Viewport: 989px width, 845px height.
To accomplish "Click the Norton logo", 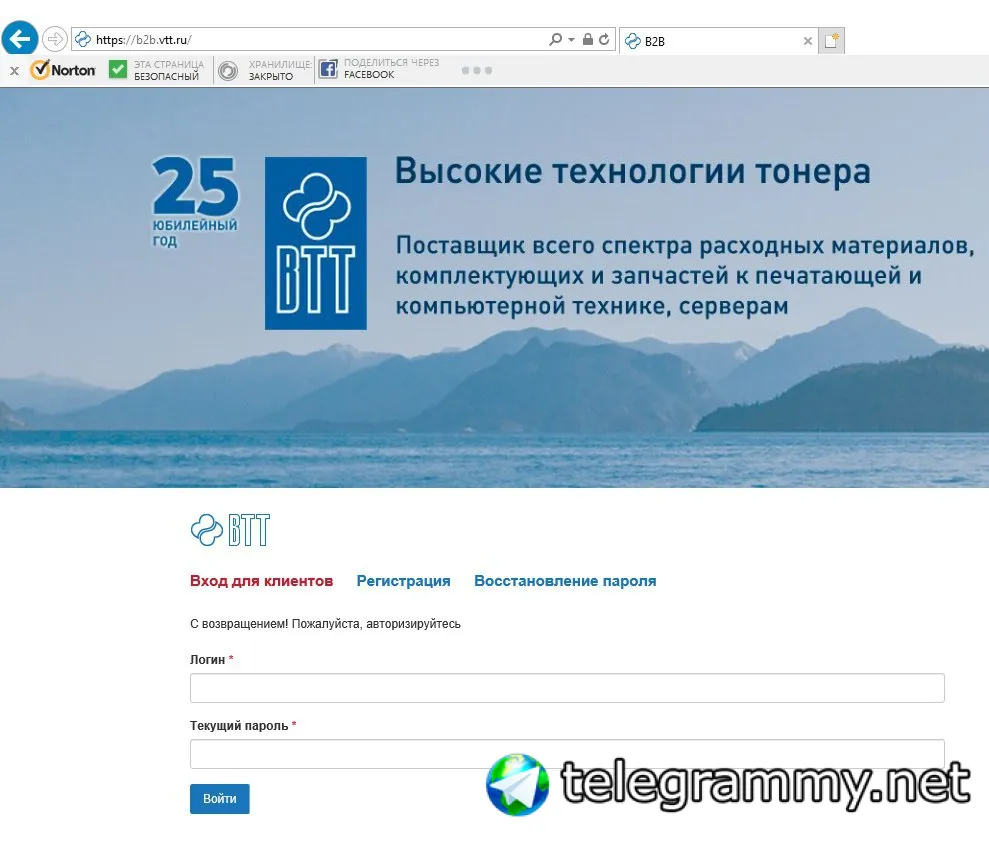I will (63, 69).
